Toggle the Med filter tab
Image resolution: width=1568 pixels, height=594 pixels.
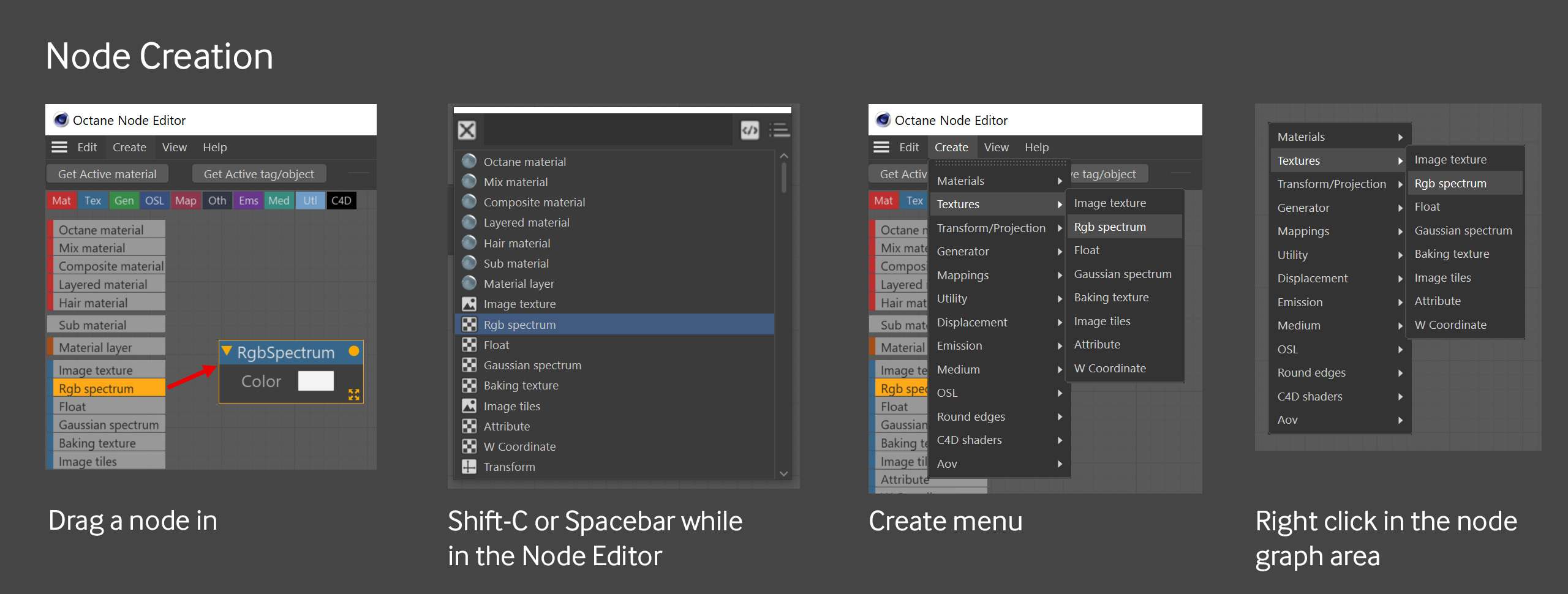click(x=279, y=200)
